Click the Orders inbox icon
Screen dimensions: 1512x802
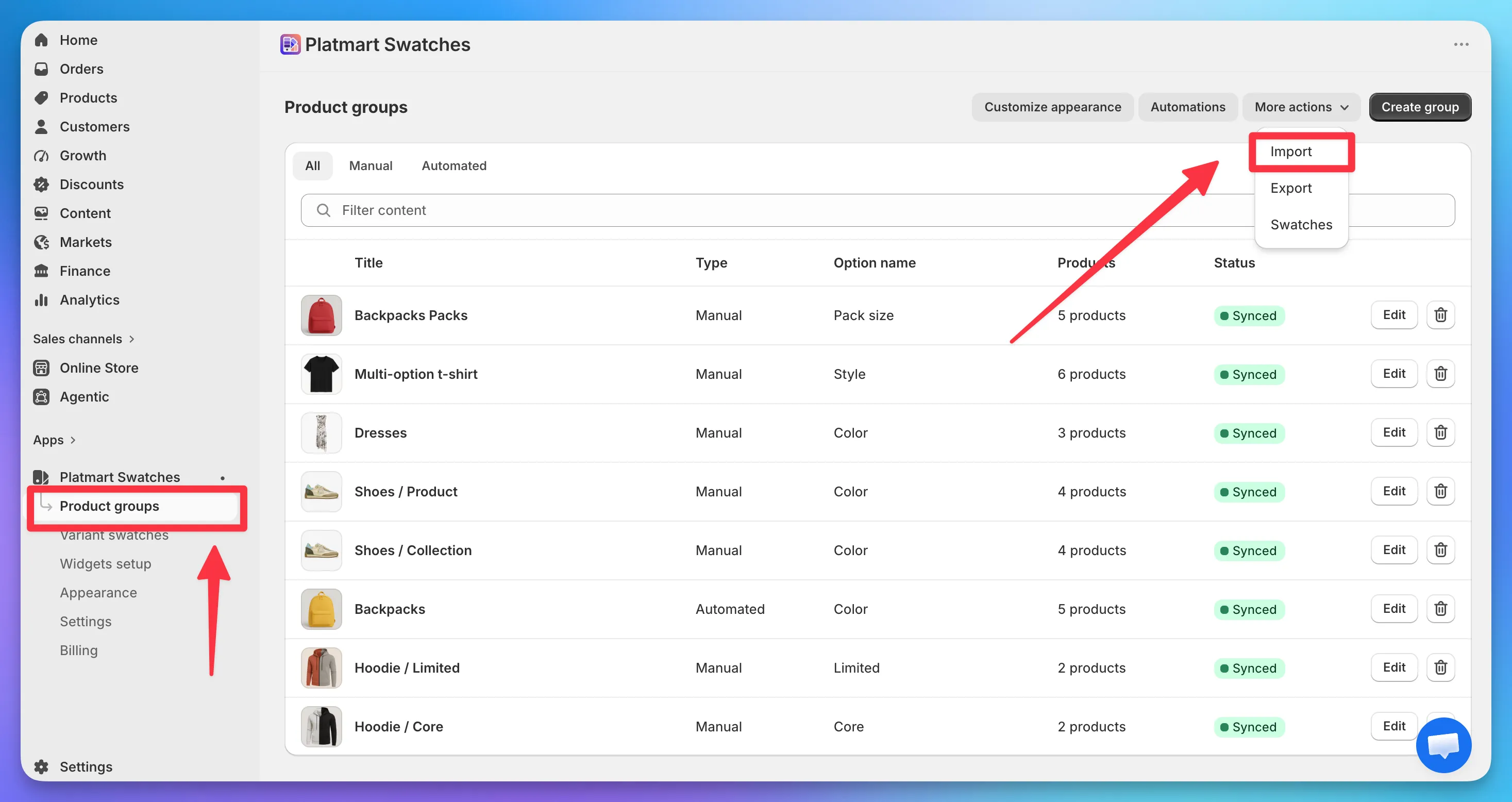coord(41,69)
